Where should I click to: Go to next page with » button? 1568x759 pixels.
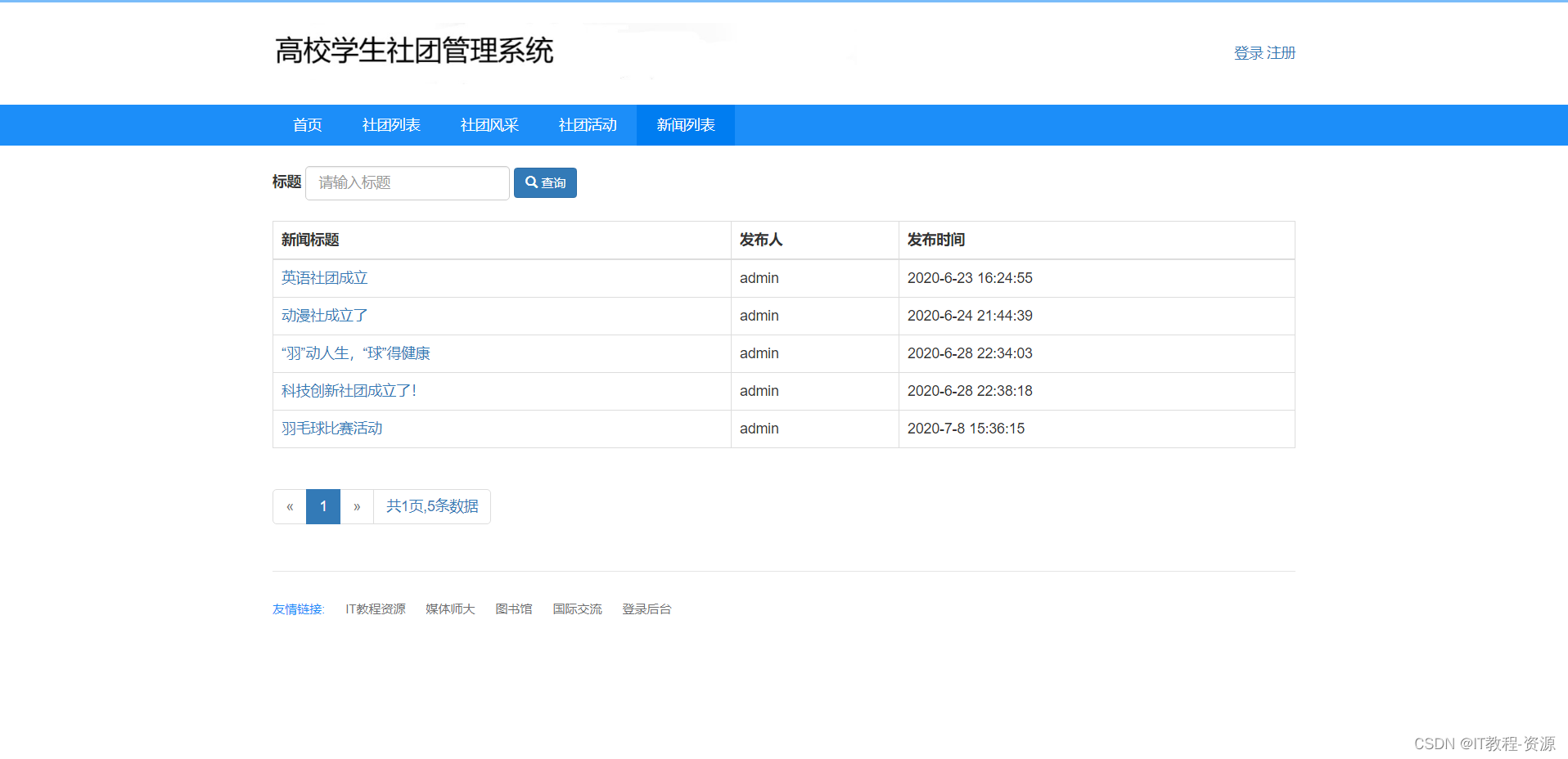(x=357, y=506)
